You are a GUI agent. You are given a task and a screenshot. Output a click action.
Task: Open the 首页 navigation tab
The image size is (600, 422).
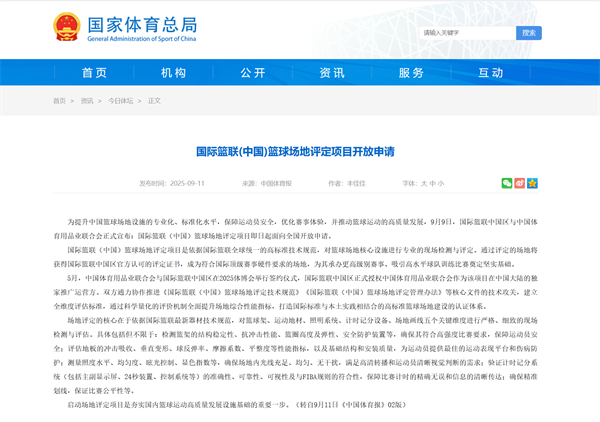(94, 73)
